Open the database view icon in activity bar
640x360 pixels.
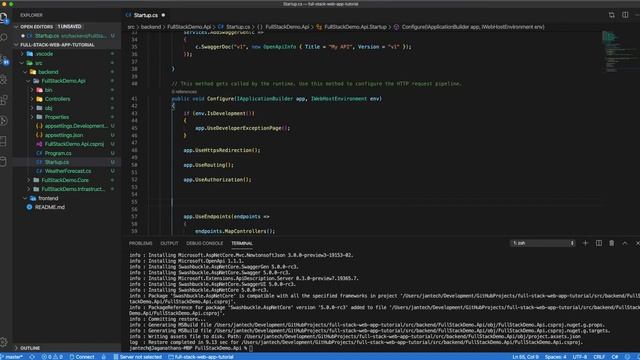pyautogui.click(x=4, y=162)
